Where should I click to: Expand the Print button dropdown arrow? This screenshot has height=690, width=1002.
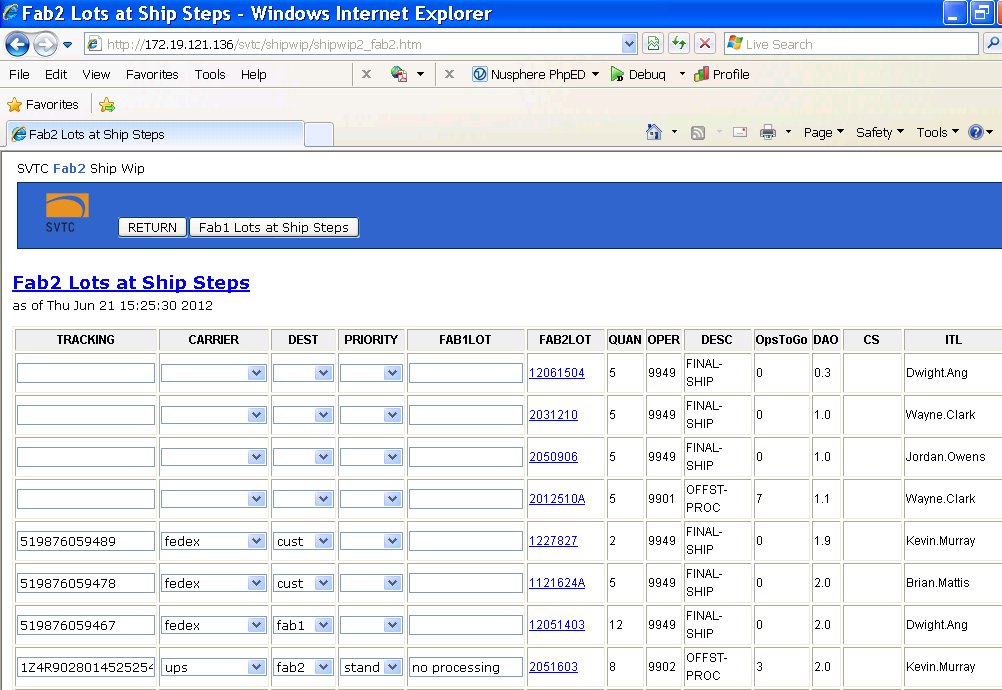click(788, 132)
